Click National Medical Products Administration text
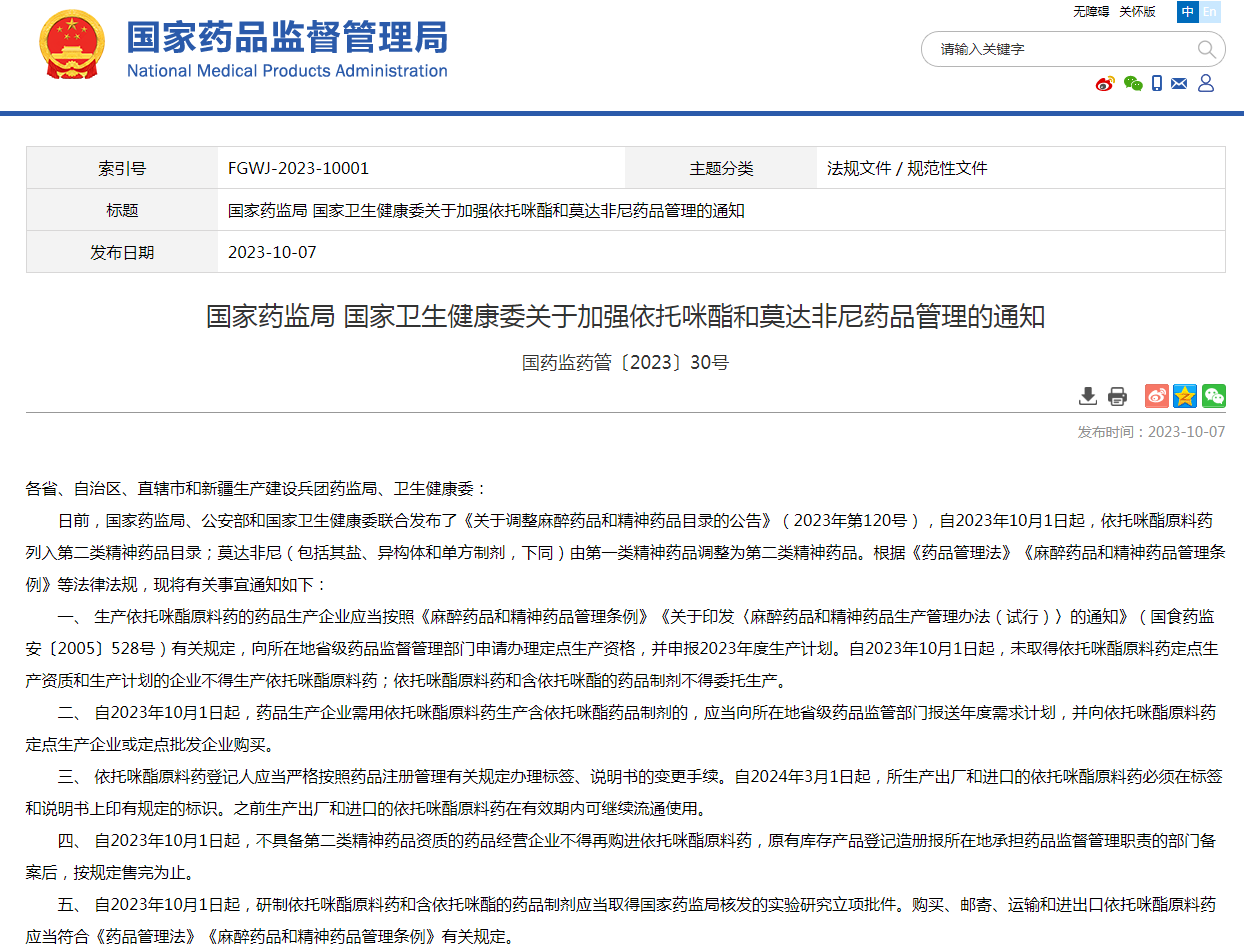 [287, 71]
